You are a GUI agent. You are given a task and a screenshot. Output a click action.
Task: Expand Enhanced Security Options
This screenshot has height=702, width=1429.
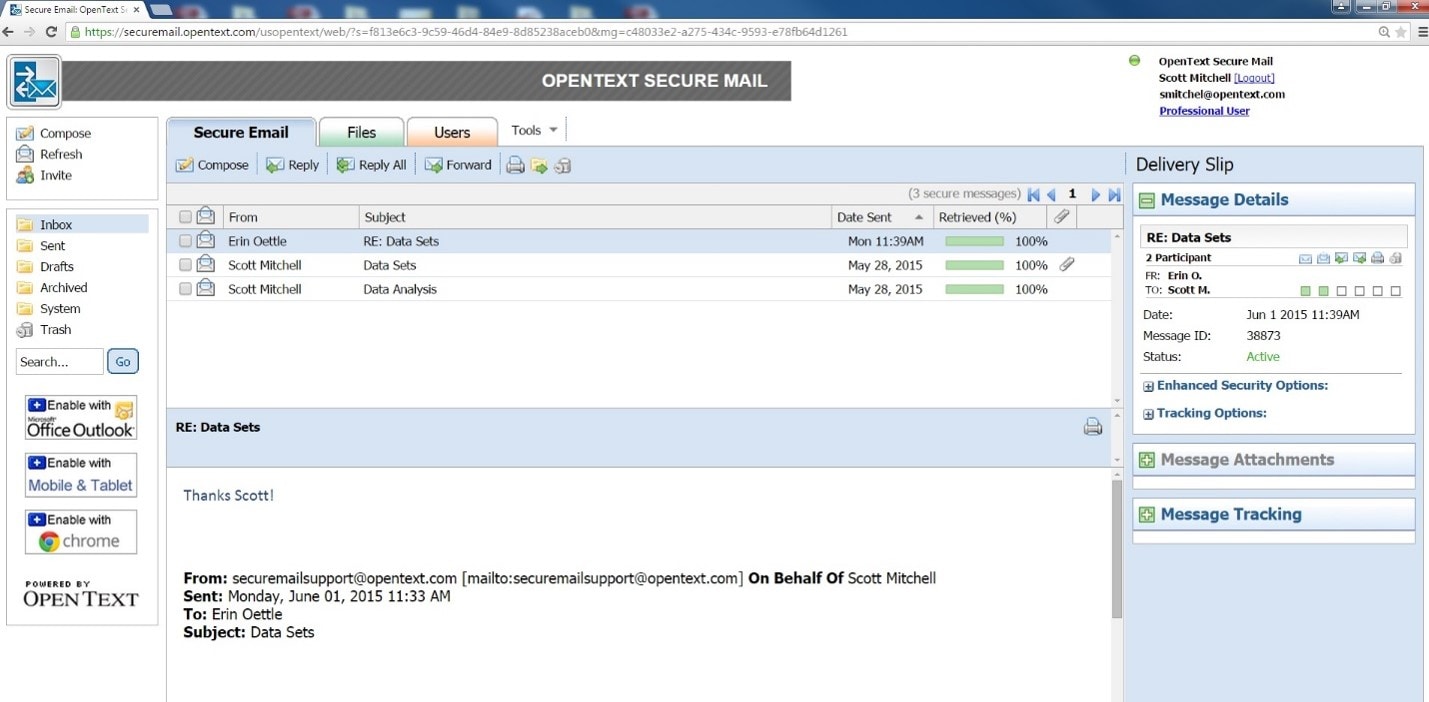(x=1149, y=386)
